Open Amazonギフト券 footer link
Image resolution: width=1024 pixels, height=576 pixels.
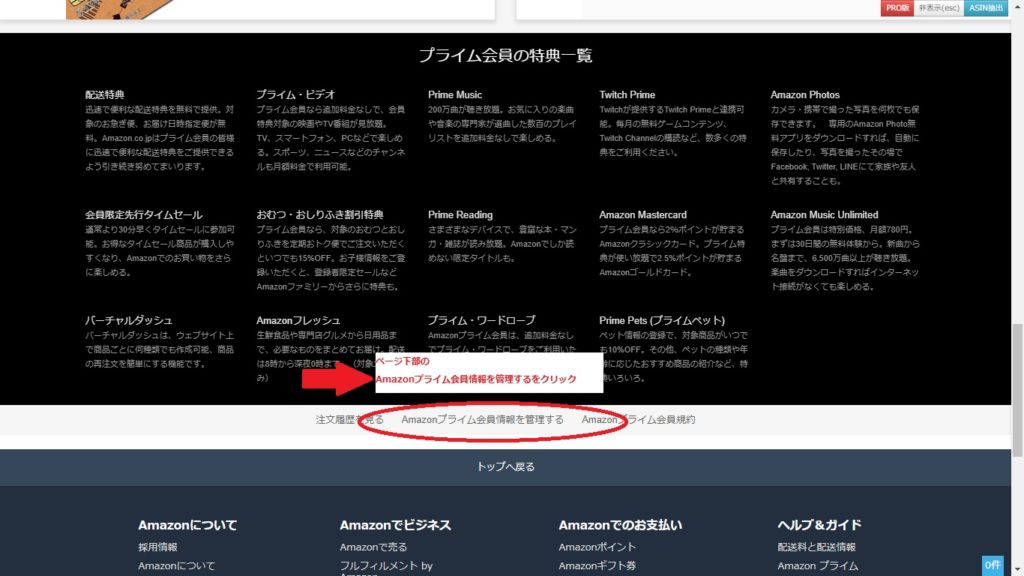point(597,566)
